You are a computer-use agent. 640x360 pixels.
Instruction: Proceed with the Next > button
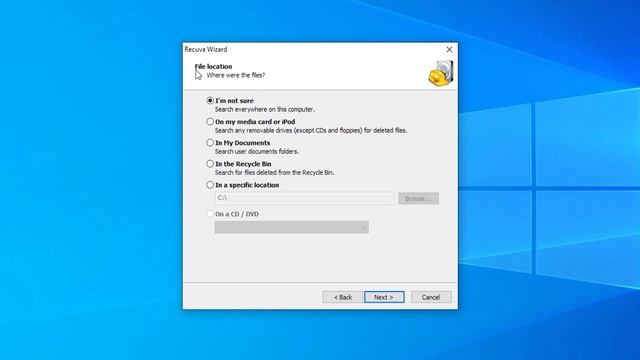tap(384, 297)
